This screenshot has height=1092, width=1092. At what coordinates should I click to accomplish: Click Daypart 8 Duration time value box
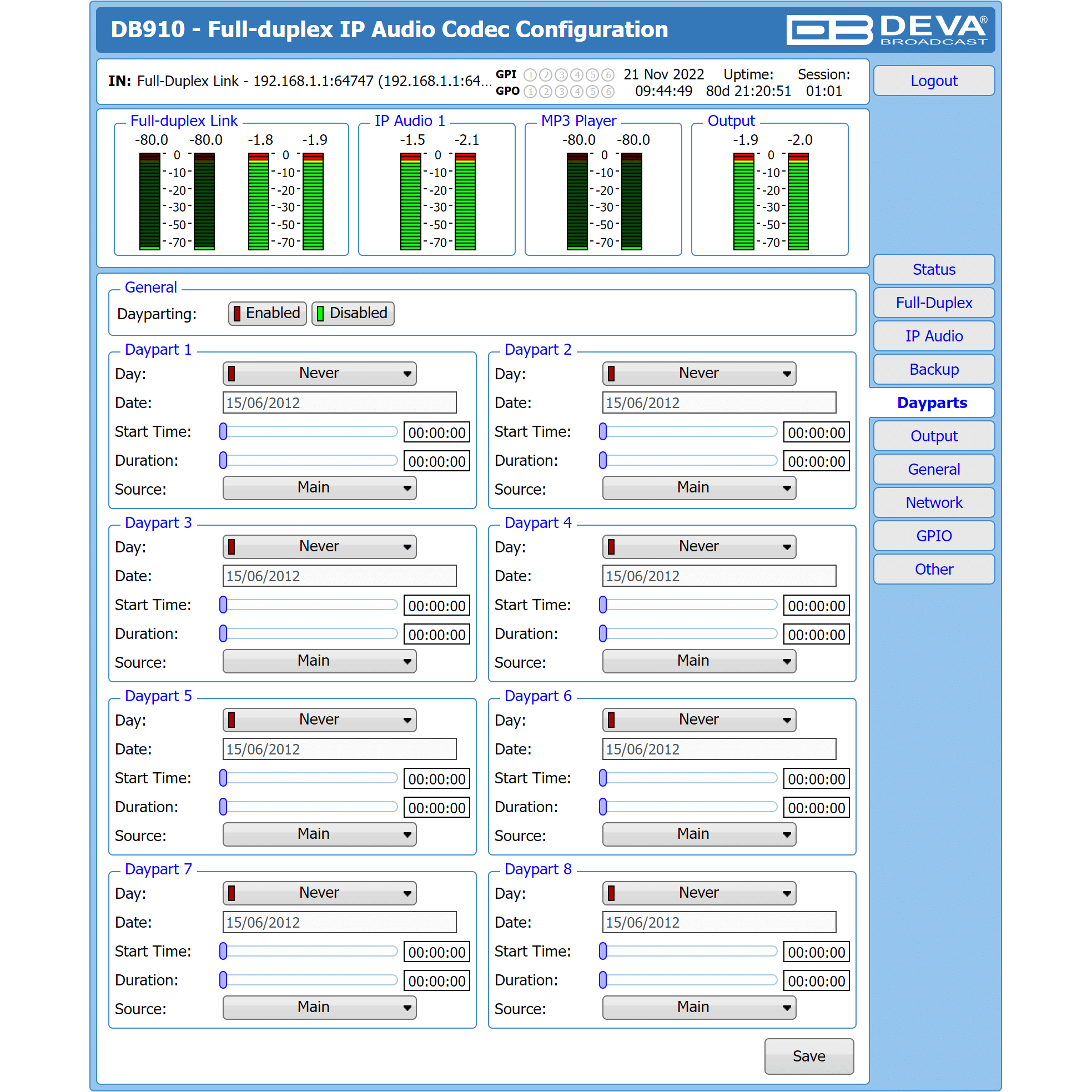816,981
